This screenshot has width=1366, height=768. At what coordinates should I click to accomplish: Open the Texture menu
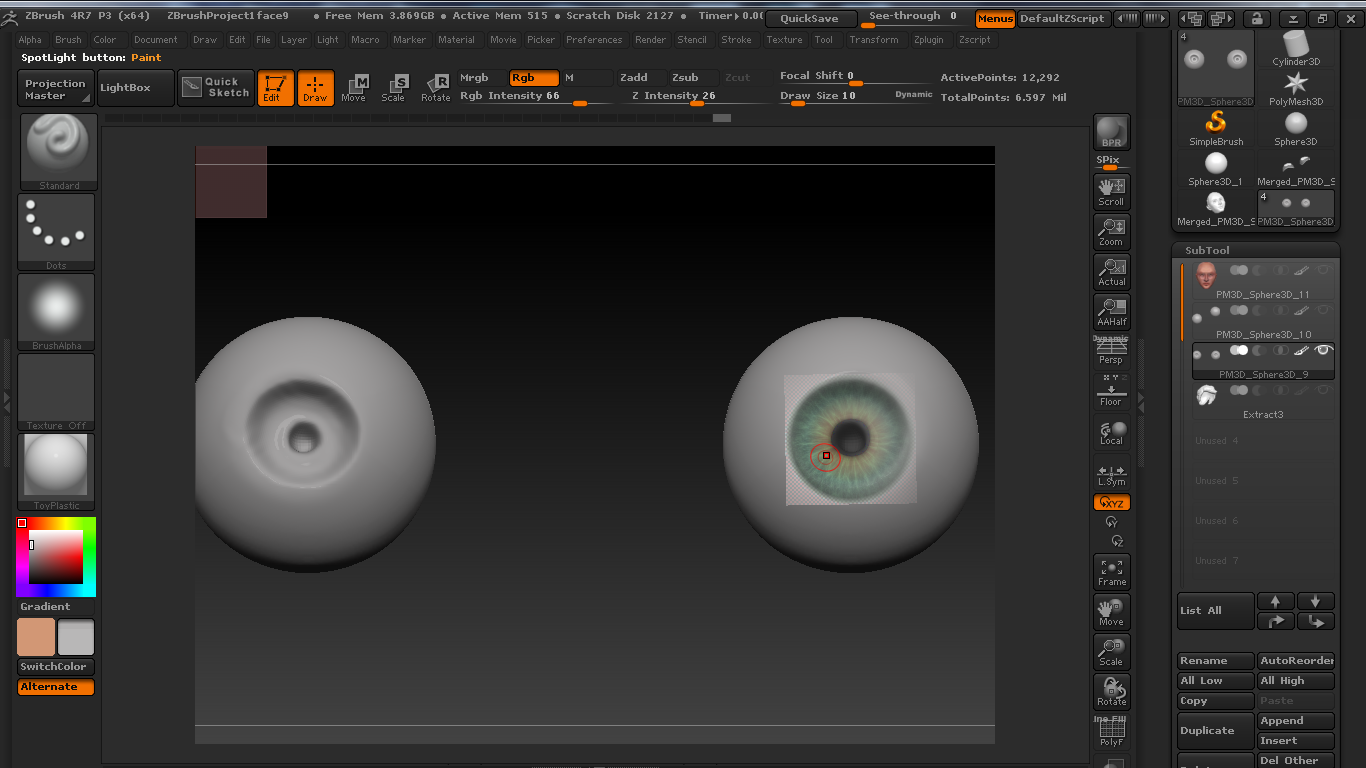point(784,40)
